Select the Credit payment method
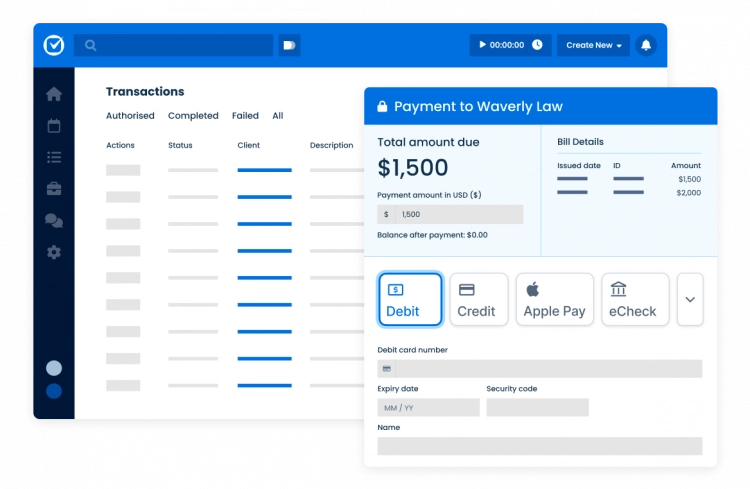This screenshot has width=750, height=489. pos(478,299)
